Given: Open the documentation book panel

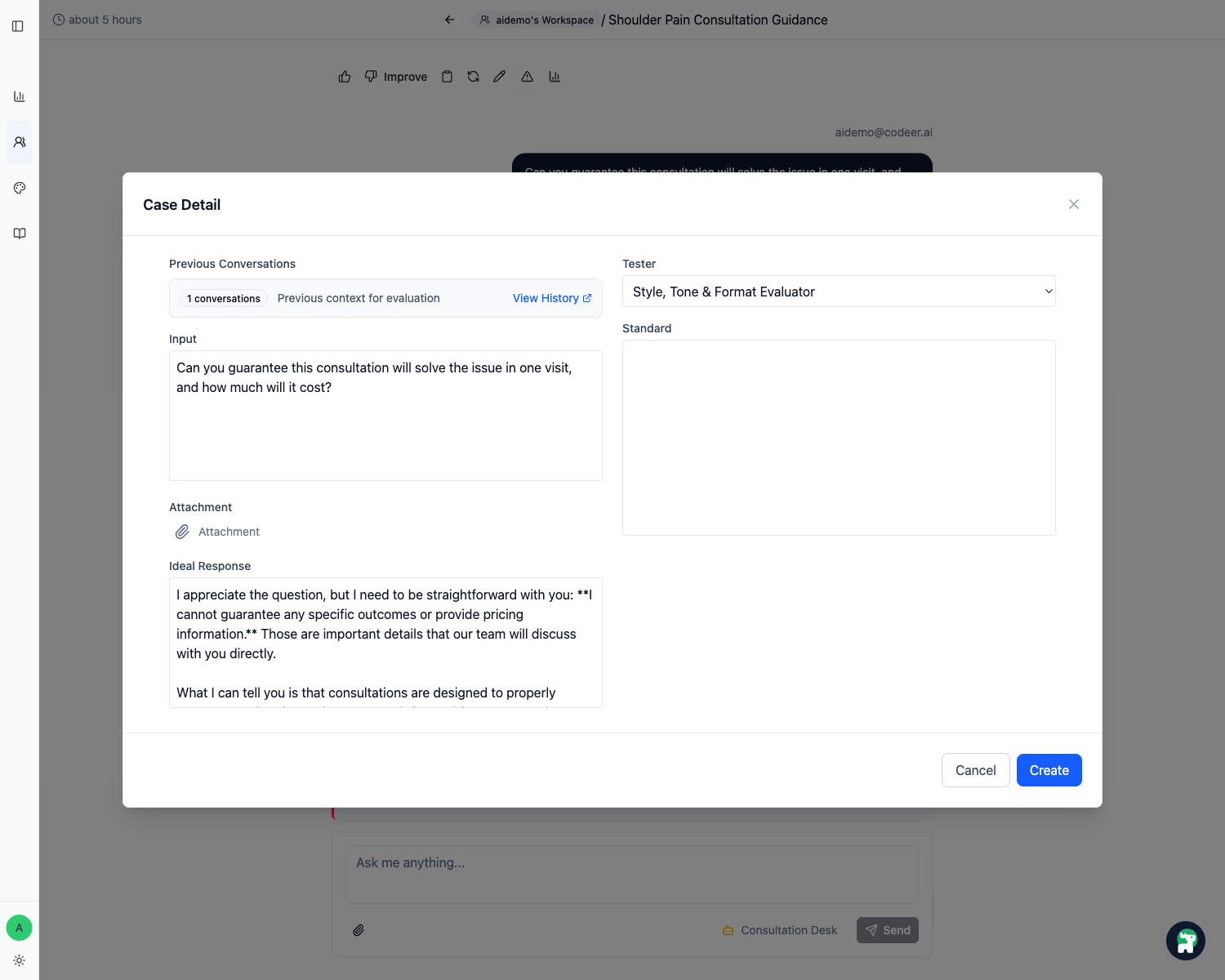Looking at the screenshot, I should (x=19, y=233).
